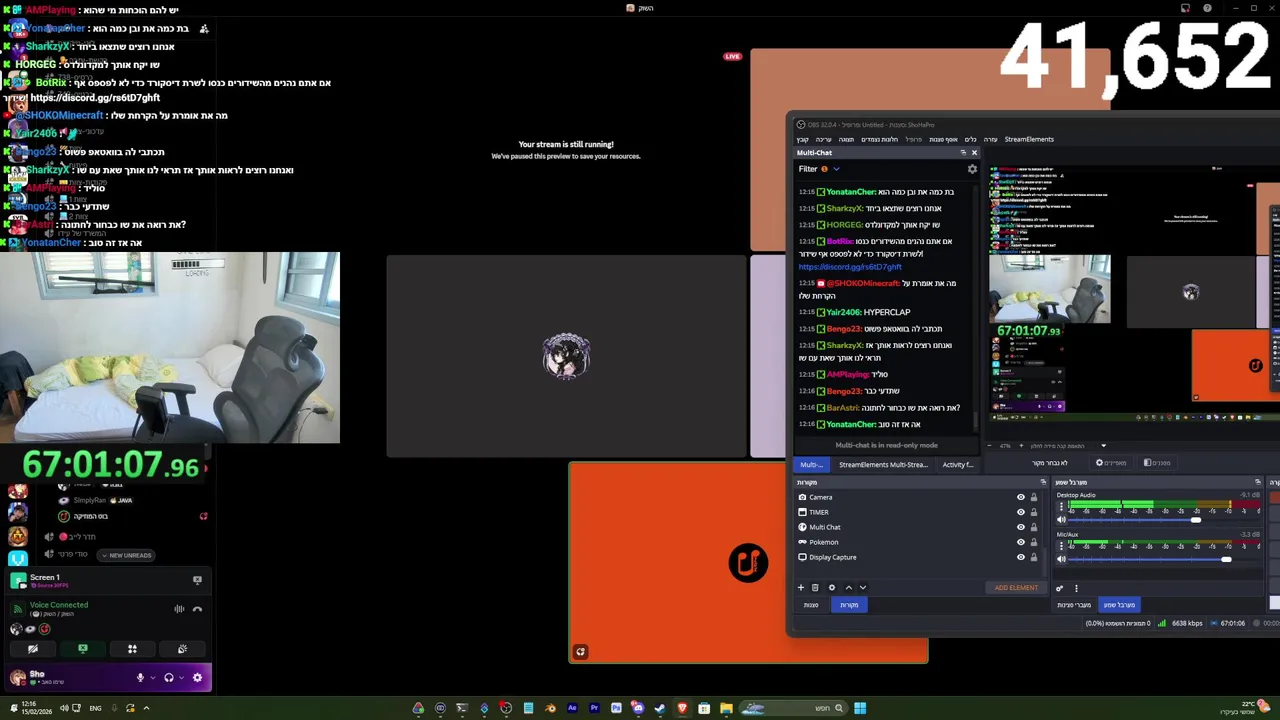The width and height of the screenshot is (1280, 720).
Task: Open StreamElements menu in OBS
Action: tap(1029, 139)
